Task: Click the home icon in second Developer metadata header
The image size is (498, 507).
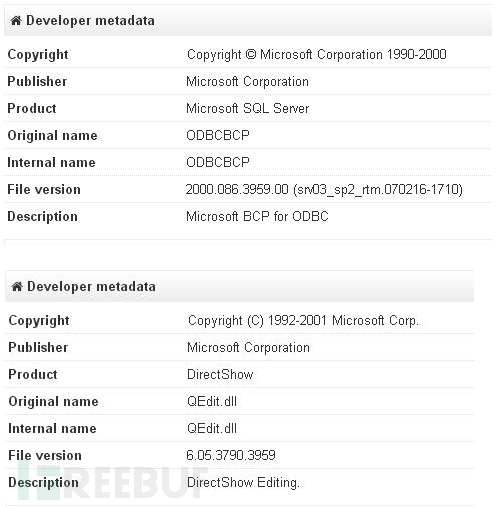Action: coord(17,286)
